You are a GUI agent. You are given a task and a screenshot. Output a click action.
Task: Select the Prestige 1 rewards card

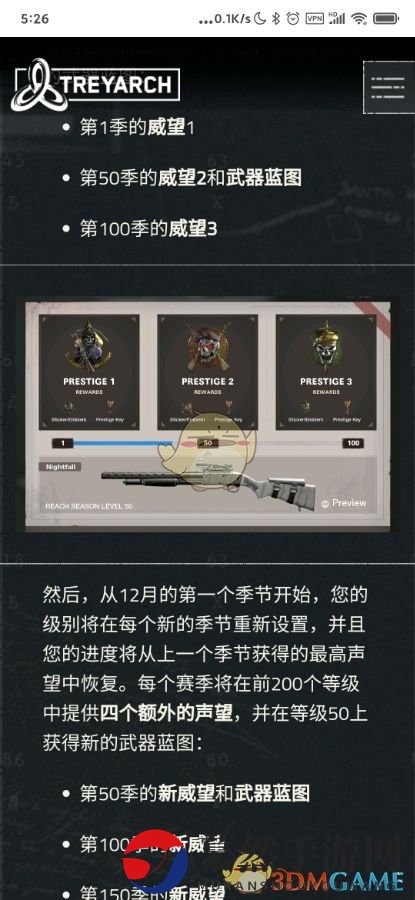(89, 372)
